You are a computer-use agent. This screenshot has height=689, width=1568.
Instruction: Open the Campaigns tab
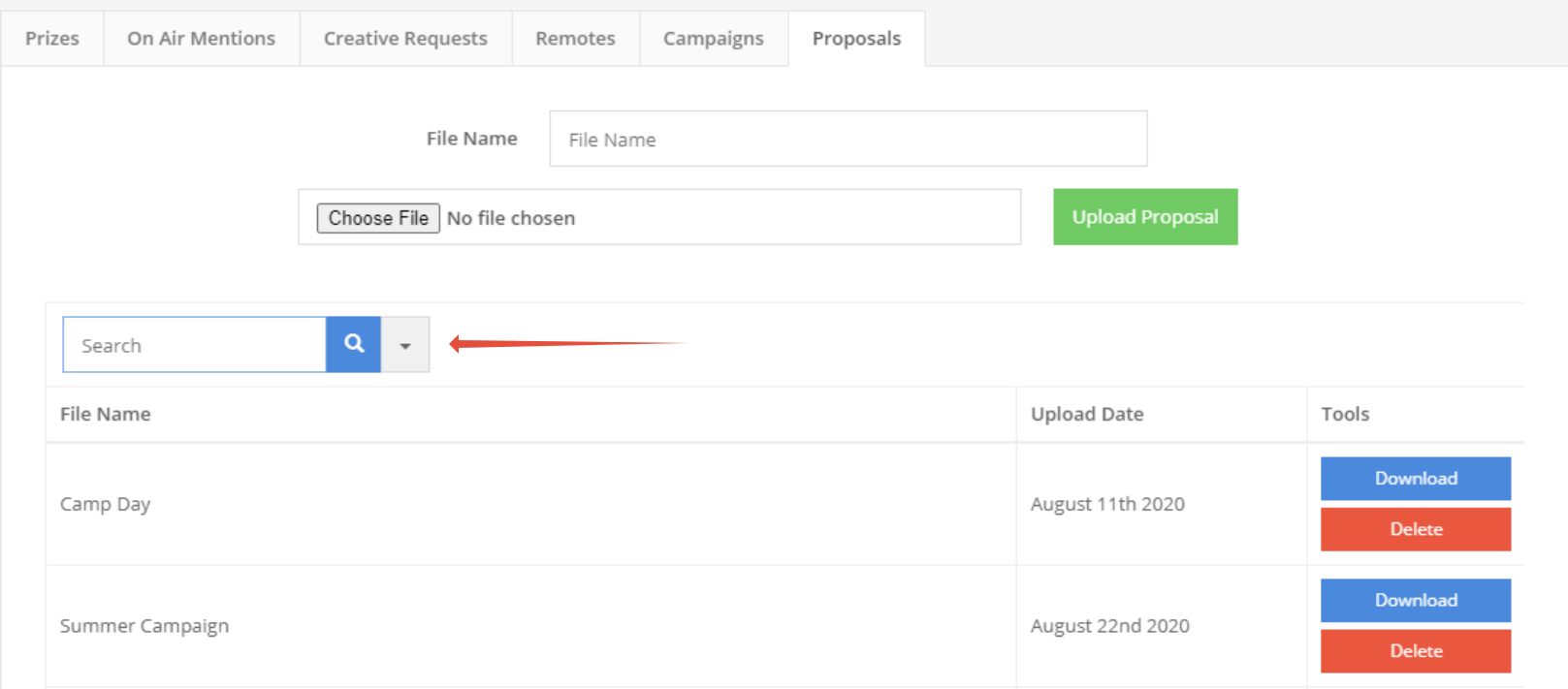point(713,39)
